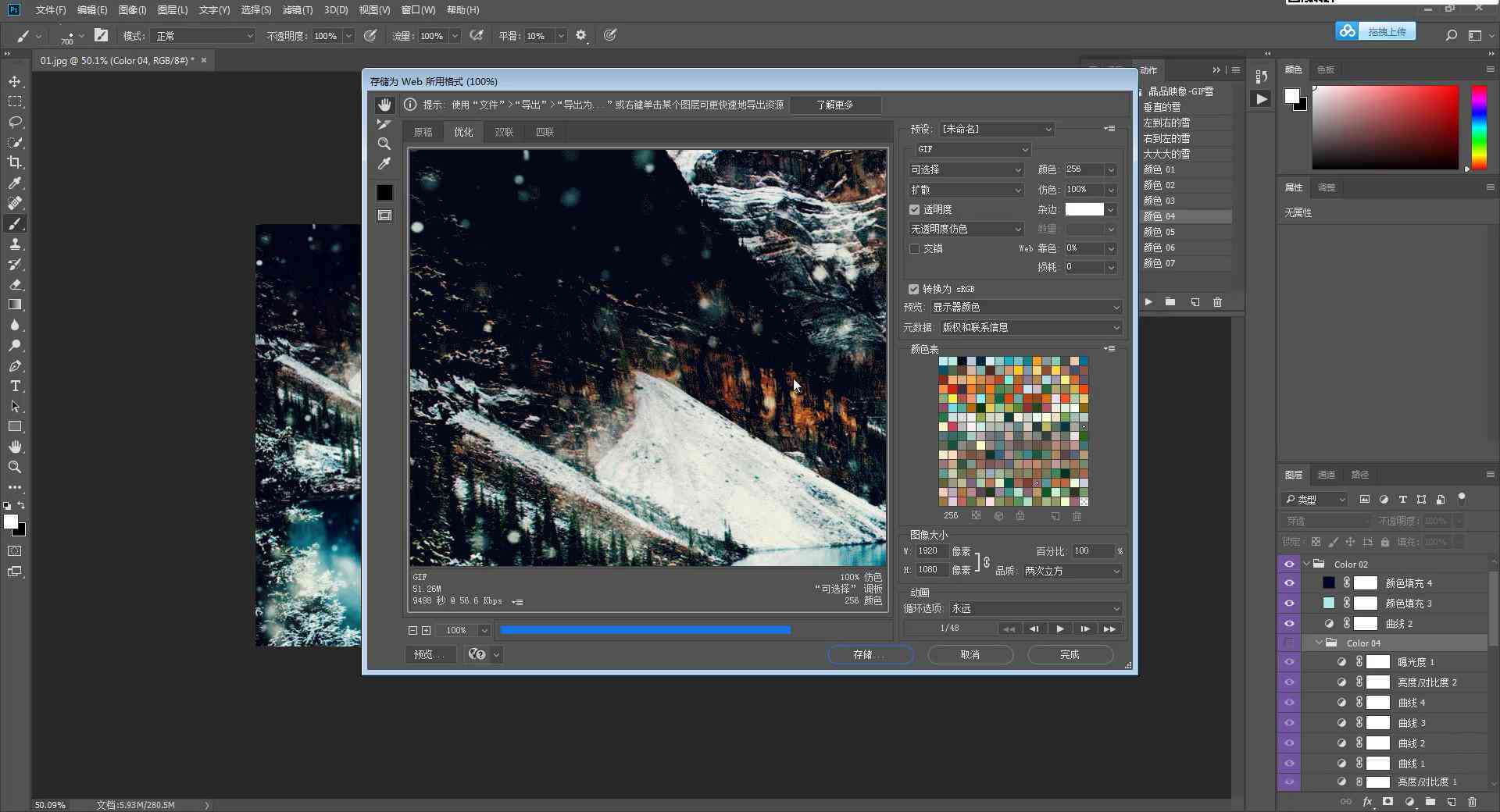Click the 杂边 matte color swatch
Screen dimensions: 1500x812
[x=1084, y=209]
